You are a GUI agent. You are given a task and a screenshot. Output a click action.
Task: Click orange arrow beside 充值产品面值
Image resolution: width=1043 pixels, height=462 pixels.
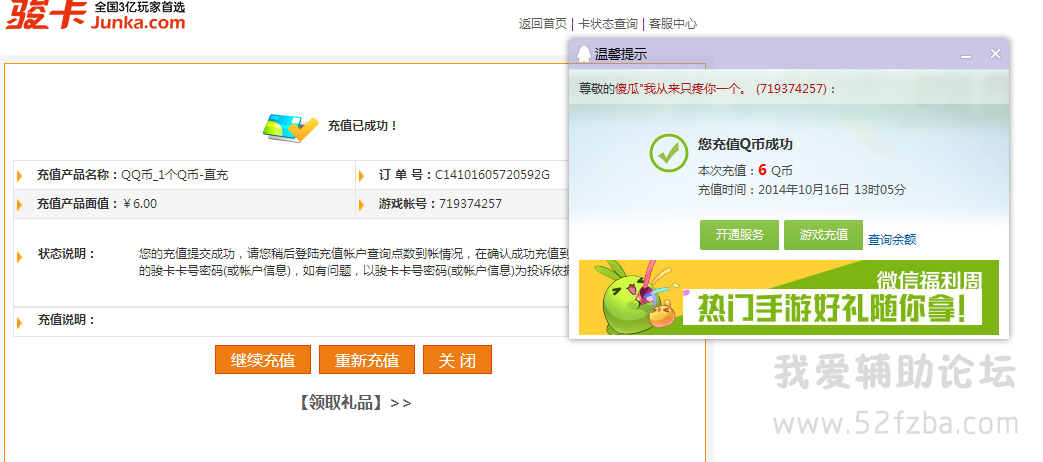coord(20,205)
